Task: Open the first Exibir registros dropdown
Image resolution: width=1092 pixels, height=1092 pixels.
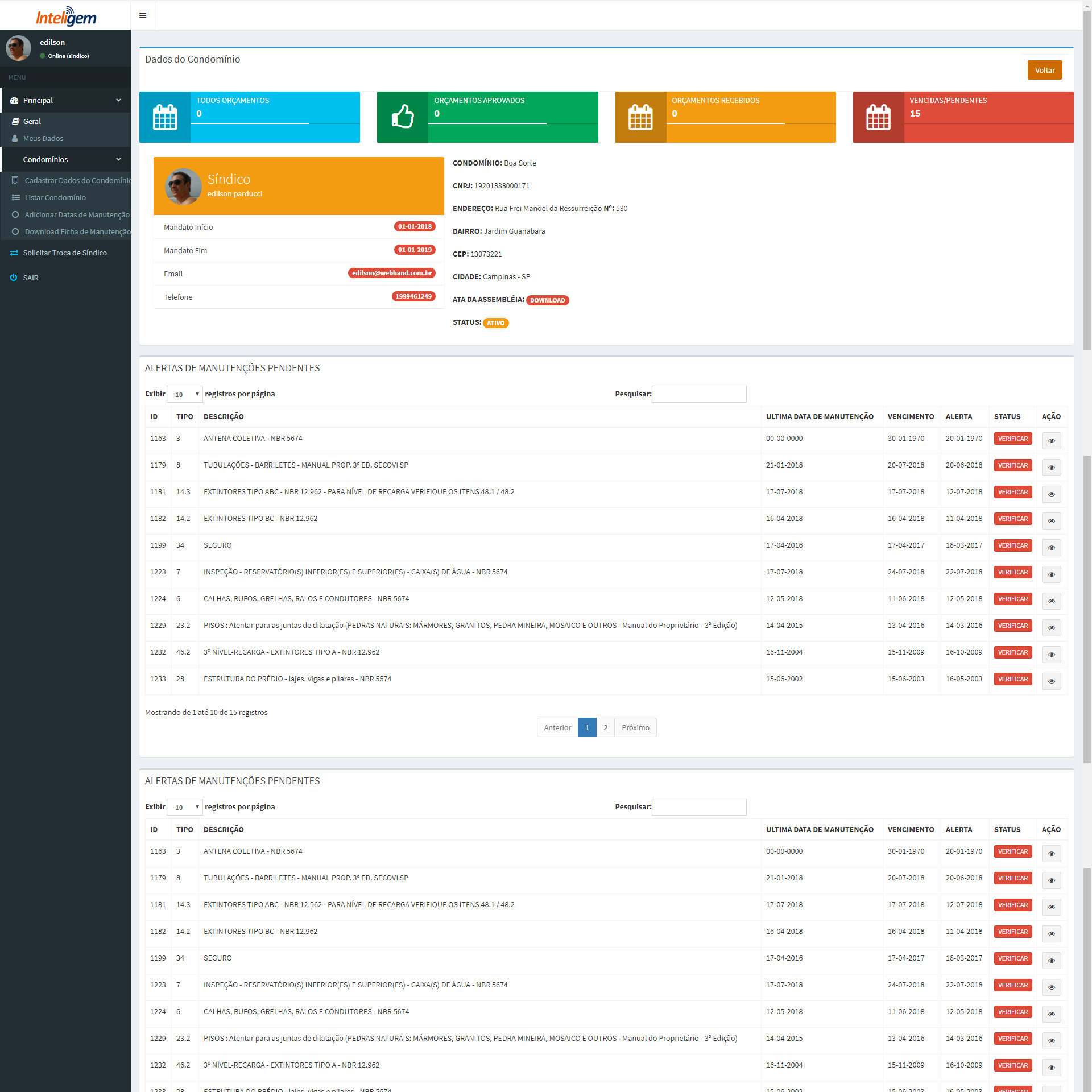Action: pyautogui.click(x=185, y=394)
